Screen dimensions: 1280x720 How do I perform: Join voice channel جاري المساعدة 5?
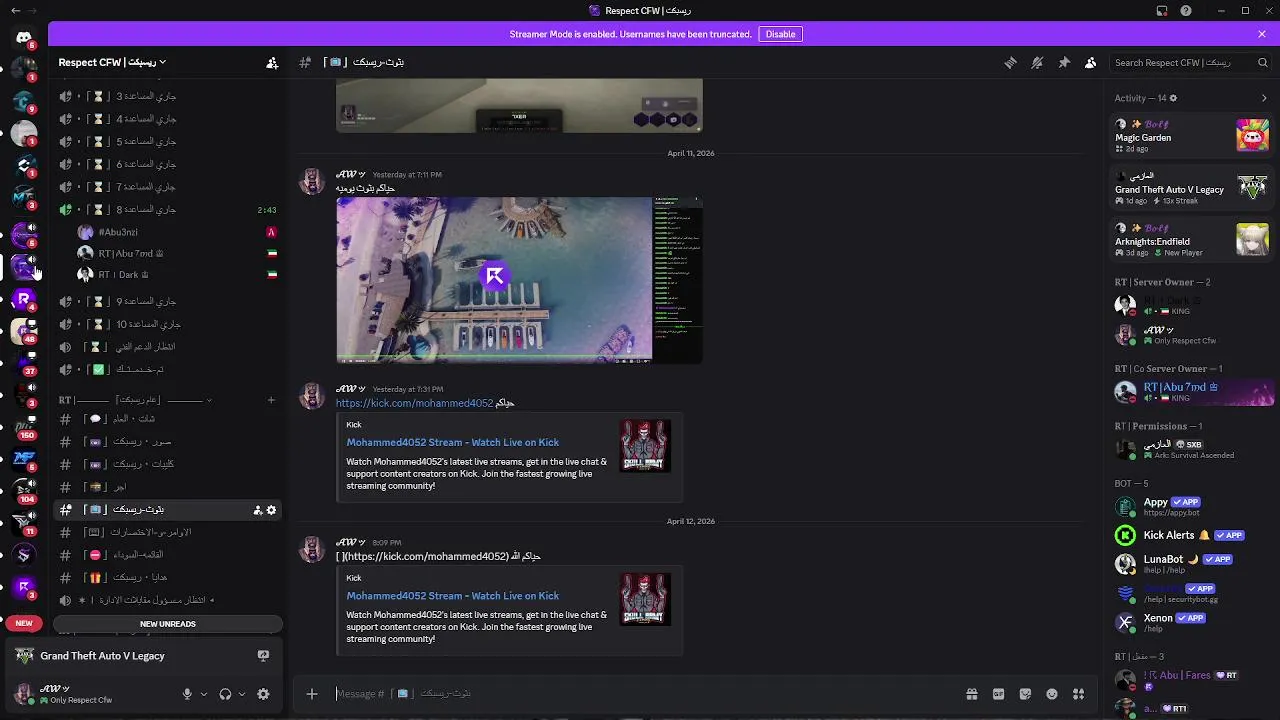(167, 141)
